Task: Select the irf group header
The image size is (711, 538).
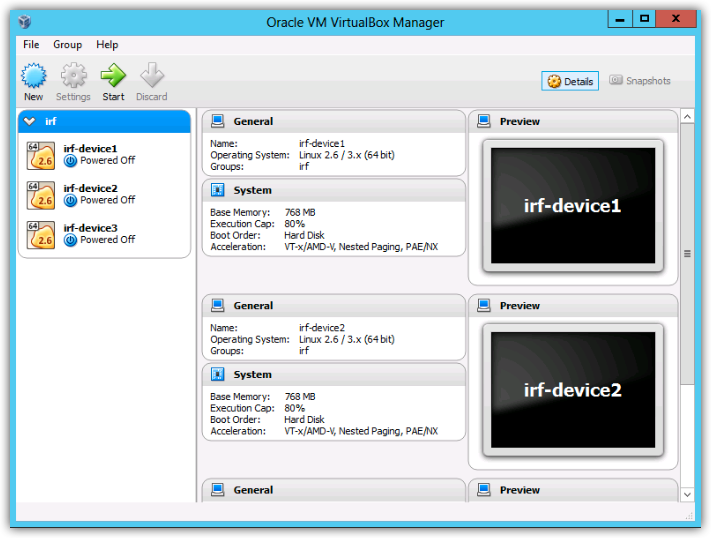Action: pos(104,121)
